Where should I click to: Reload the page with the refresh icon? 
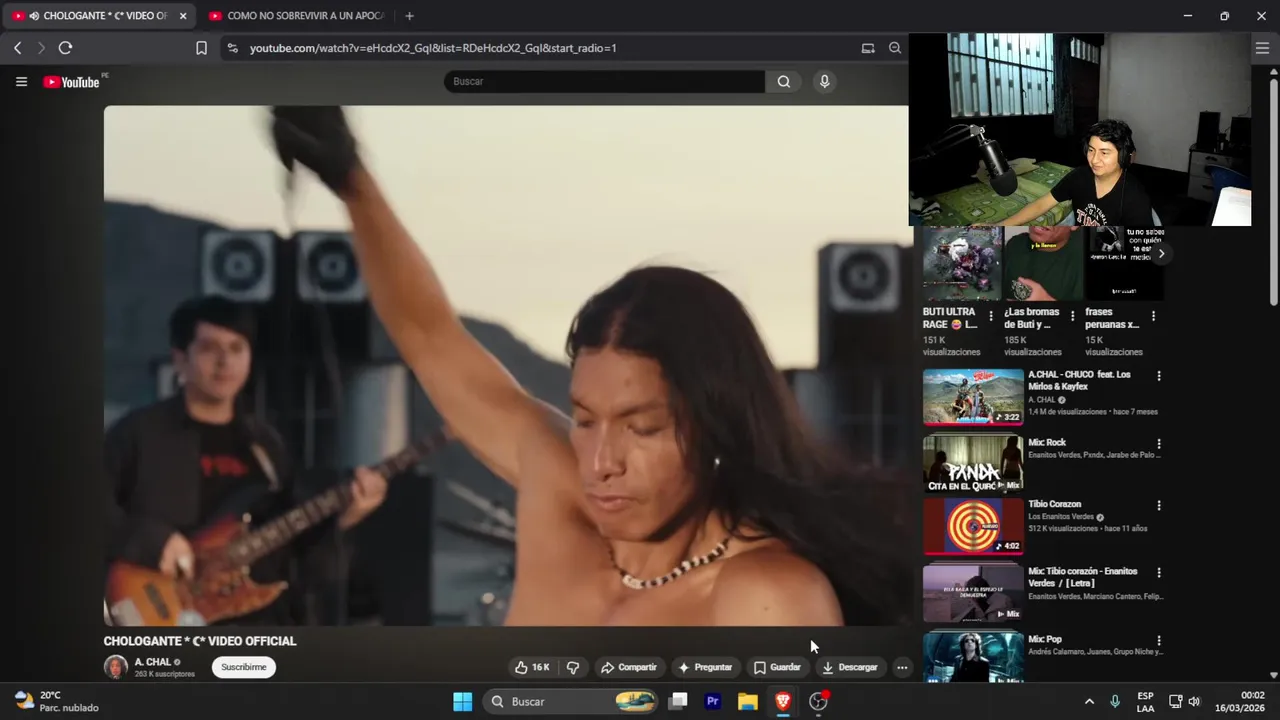coord(65,48)
